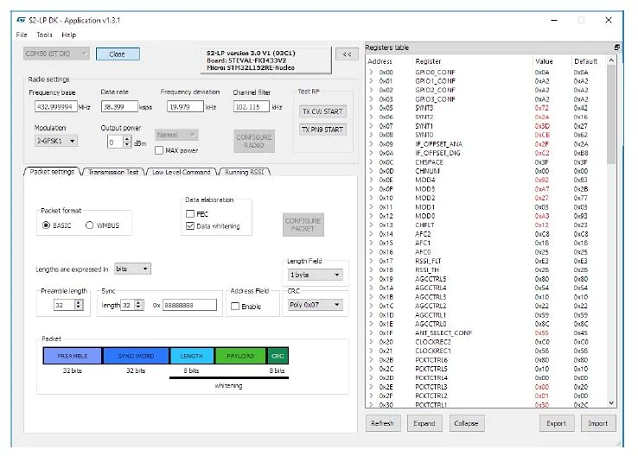Expand register row 0x05 SYNT3
The image size is (638, 456).
click(x=371, y=108)
